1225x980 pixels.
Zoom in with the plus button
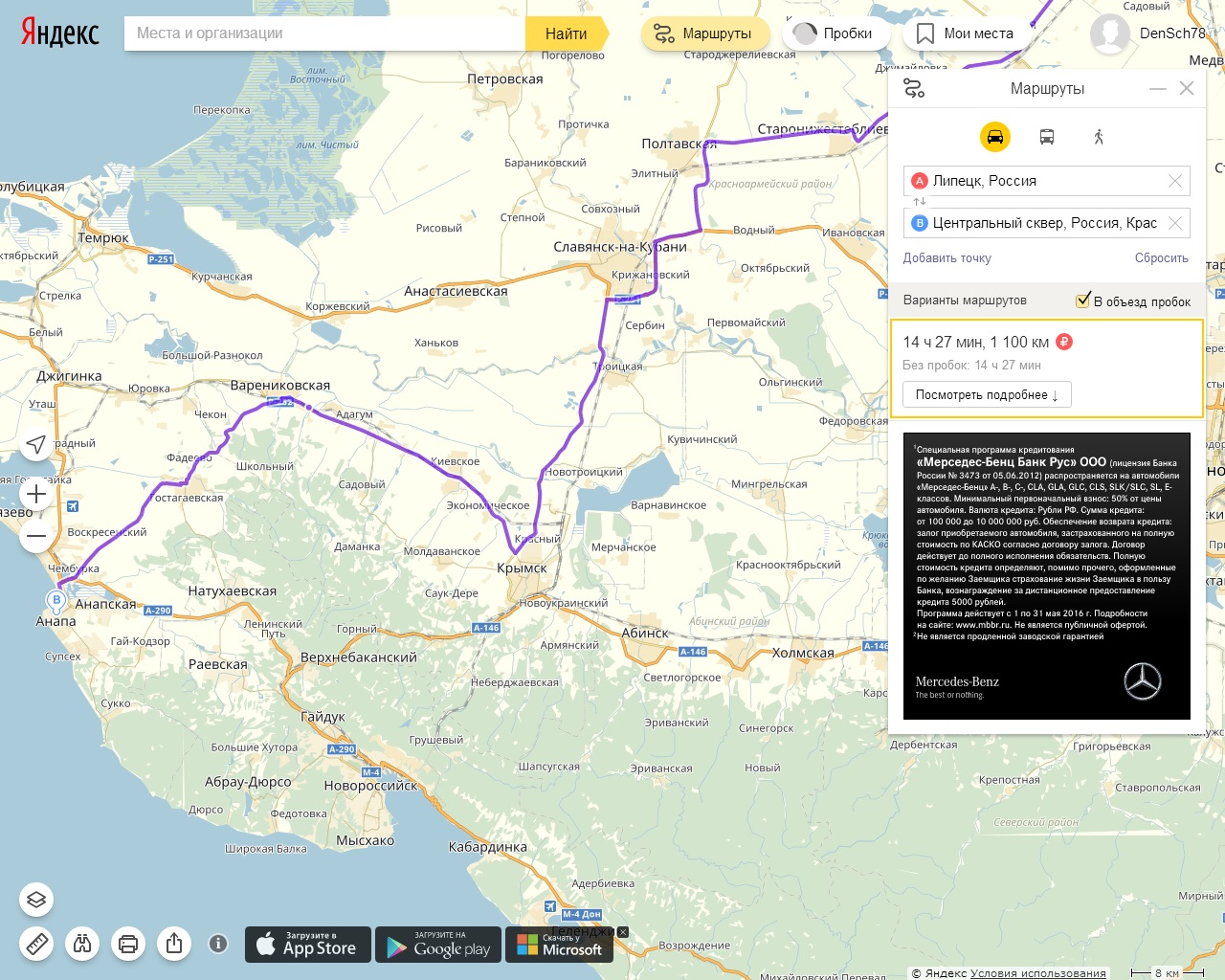tap(36, 494)
